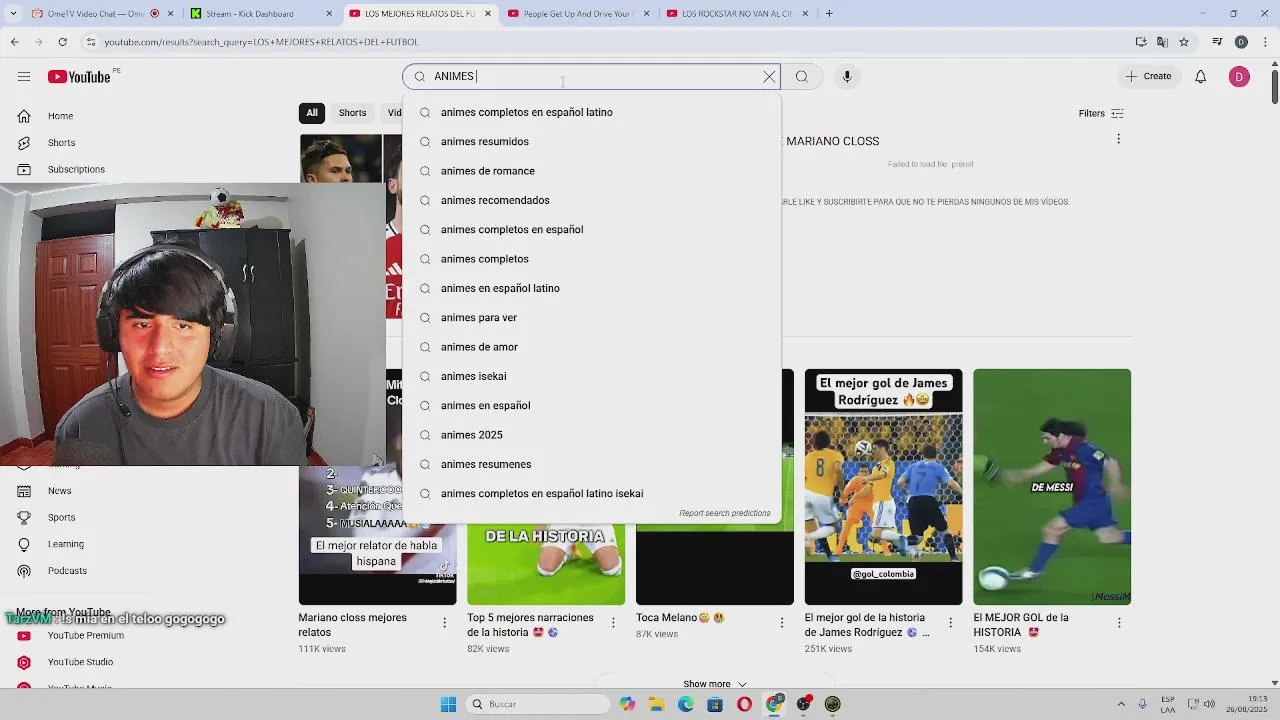Choose suggestion animes 2025
Image resolution: width=1280 pixels, height=720 pixels.
coord(591,435)
